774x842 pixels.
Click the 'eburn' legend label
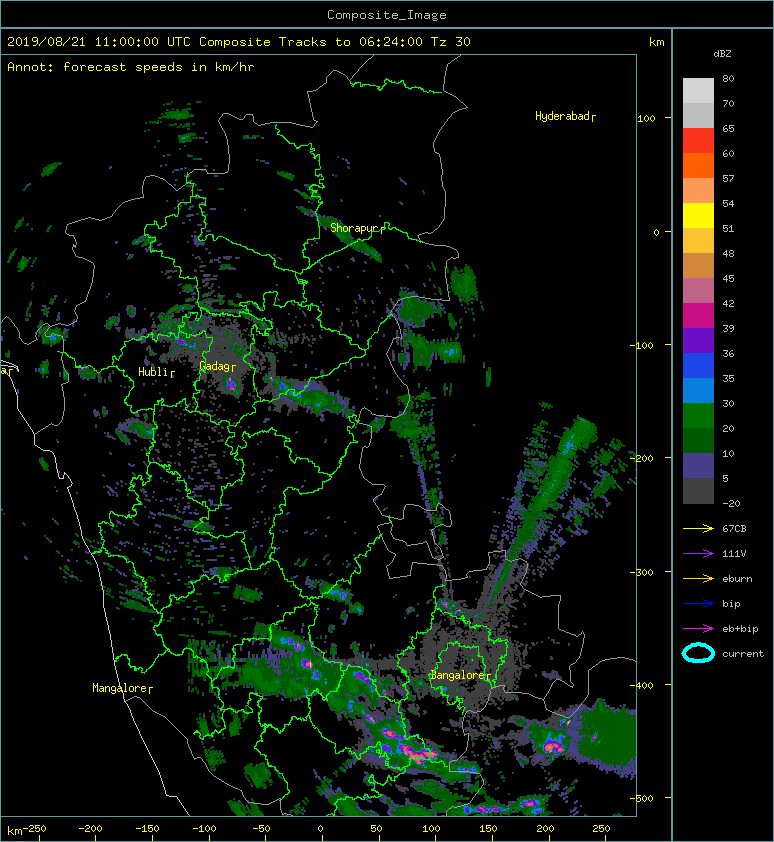tap(737, 578)
